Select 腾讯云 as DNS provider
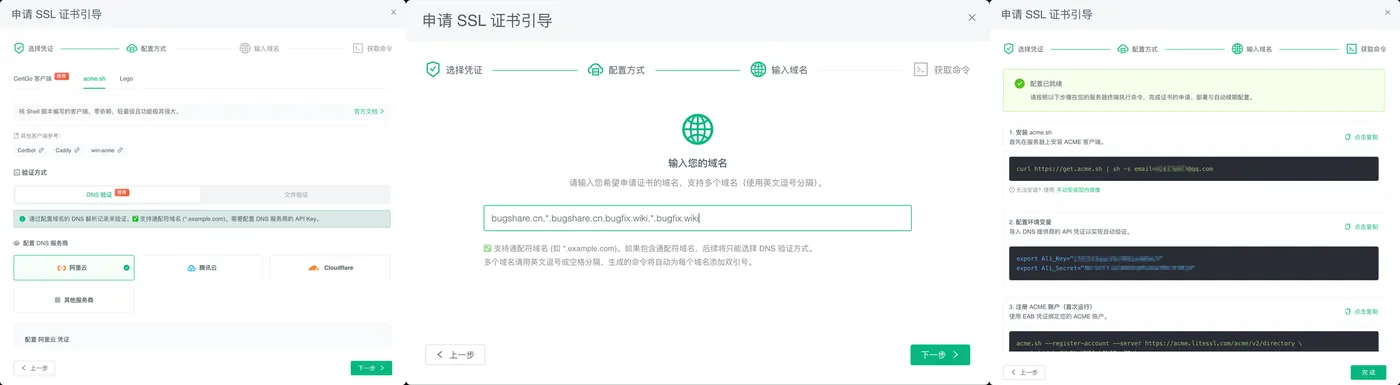The width and height of the screenshot is (1400, 385). (201, 268)
